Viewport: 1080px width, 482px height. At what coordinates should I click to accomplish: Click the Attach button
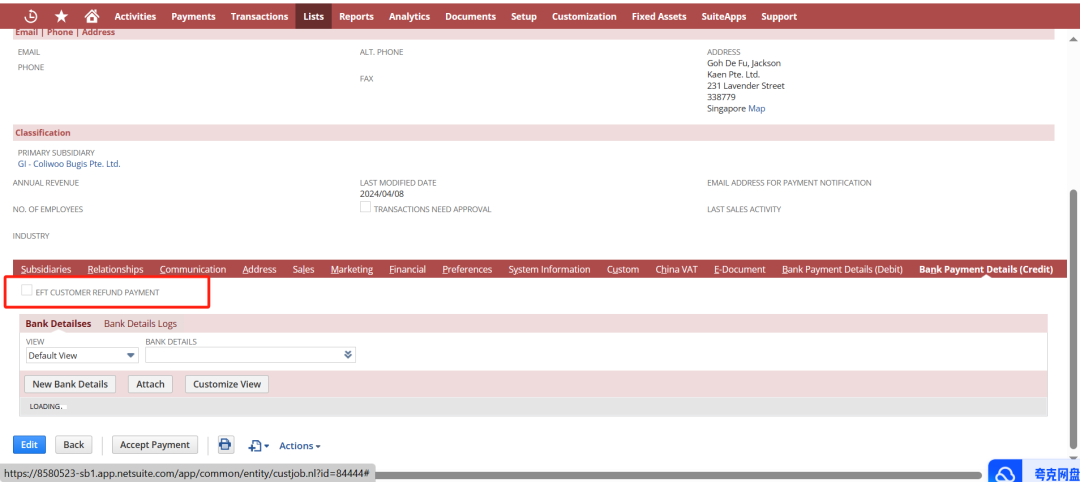click(x=150, y=384)
